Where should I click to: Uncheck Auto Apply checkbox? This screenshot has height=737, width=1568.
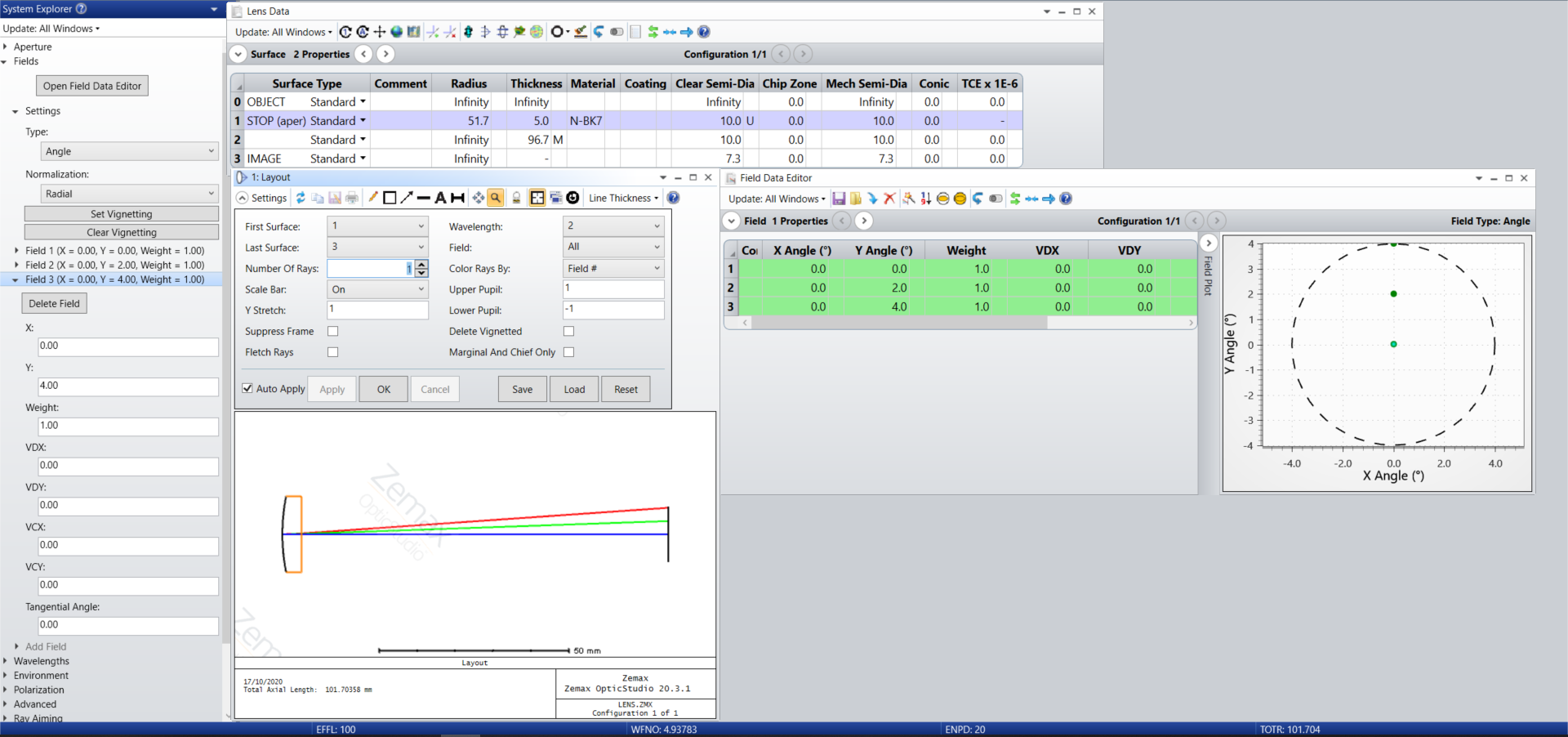(247, 389)
